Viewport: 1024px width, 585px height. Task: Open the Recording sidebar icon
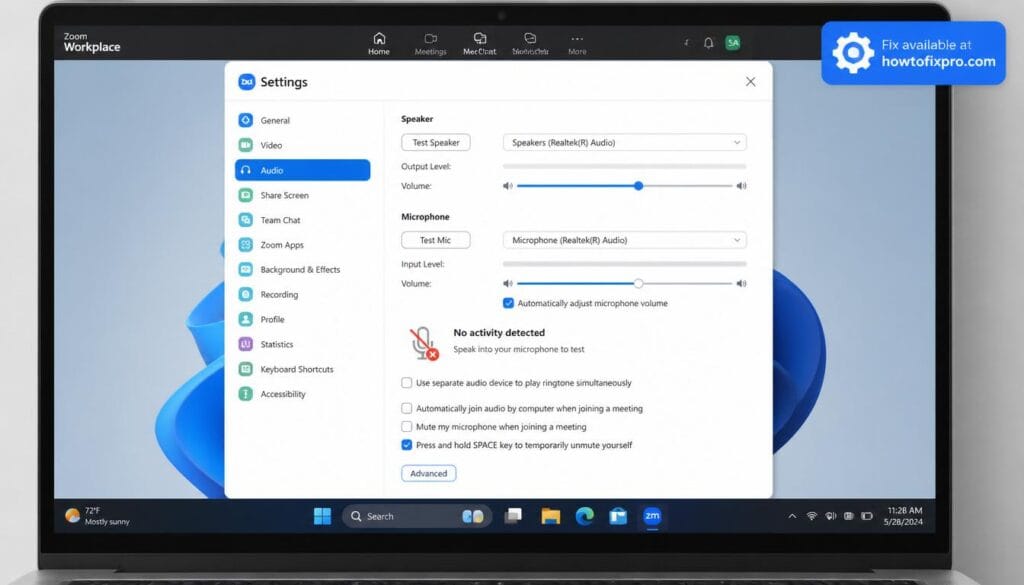pos(246,294)
